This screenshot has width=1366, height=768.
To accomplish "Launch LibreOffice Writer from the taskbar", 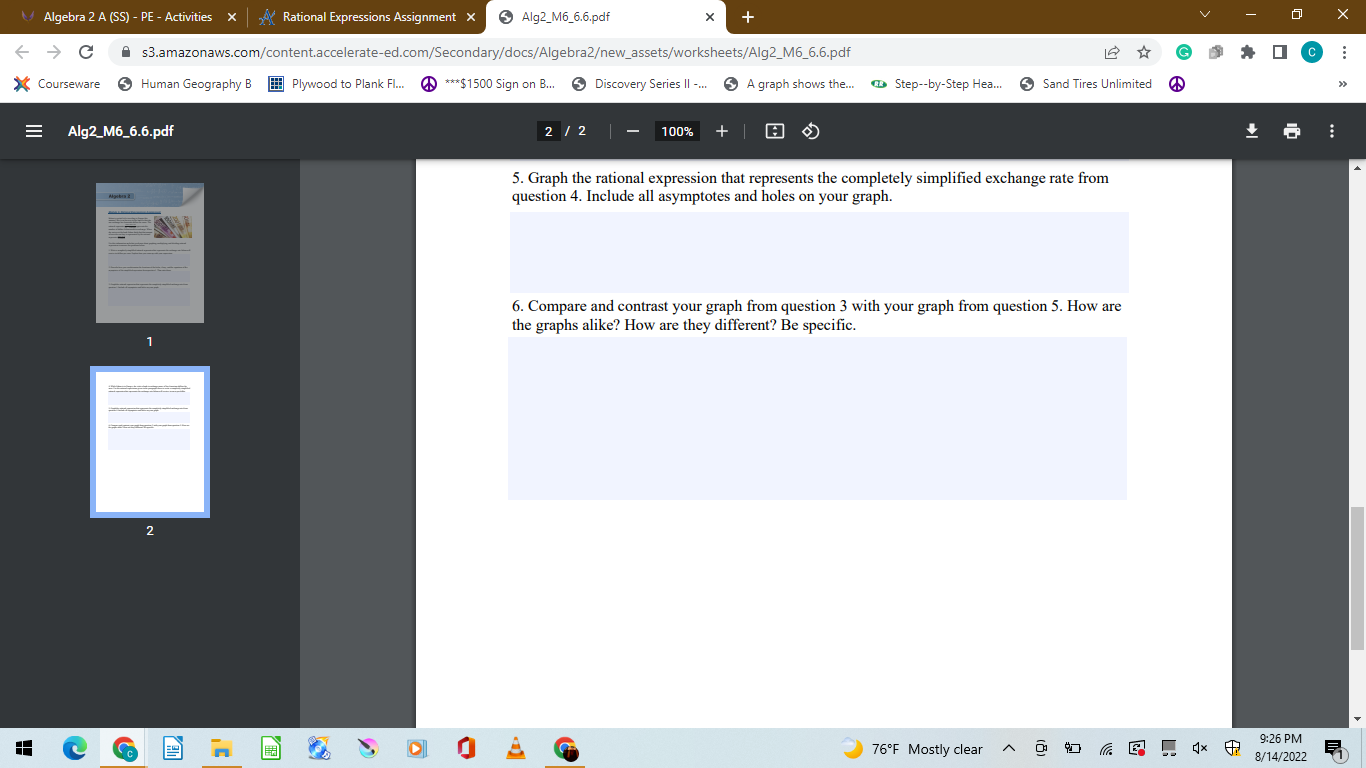I will point(171,748).
